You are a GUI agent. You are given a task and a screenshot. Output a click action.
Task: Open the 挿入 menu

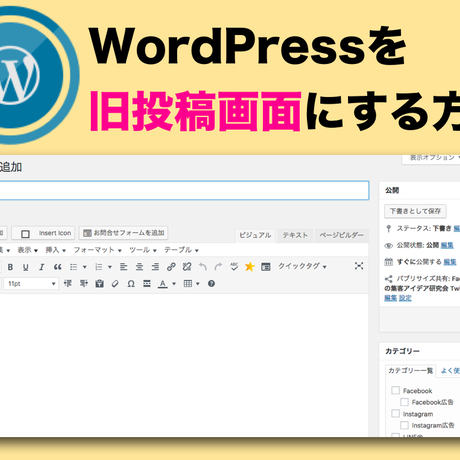[x=56, y=250]
